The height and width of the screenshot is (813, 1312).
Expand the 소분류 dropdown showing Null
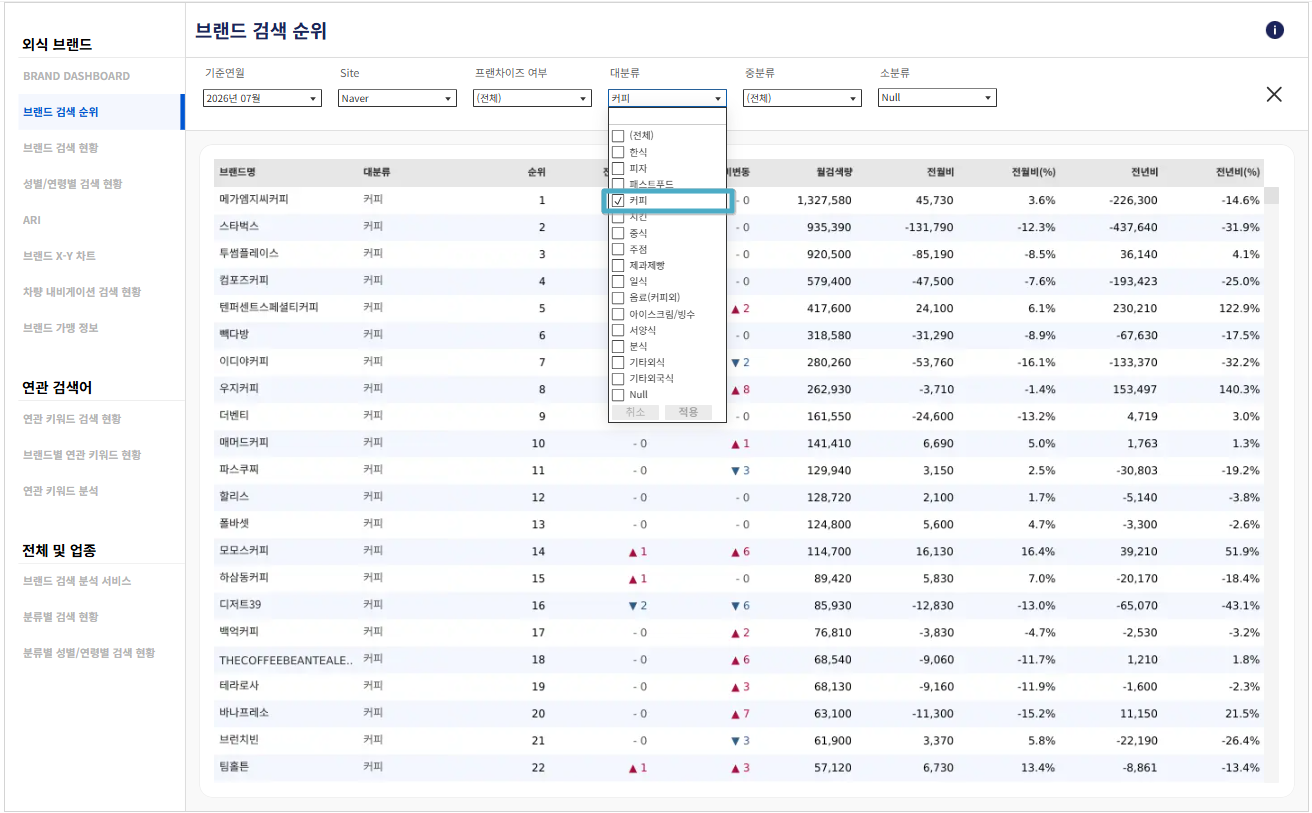tap(937, 98)
